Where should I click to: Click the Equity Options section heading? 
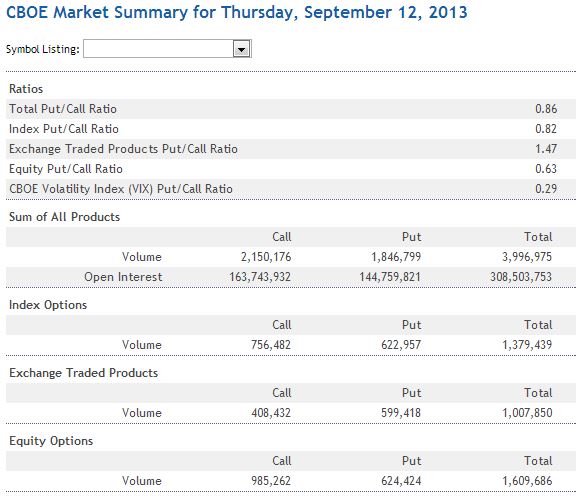51,441
